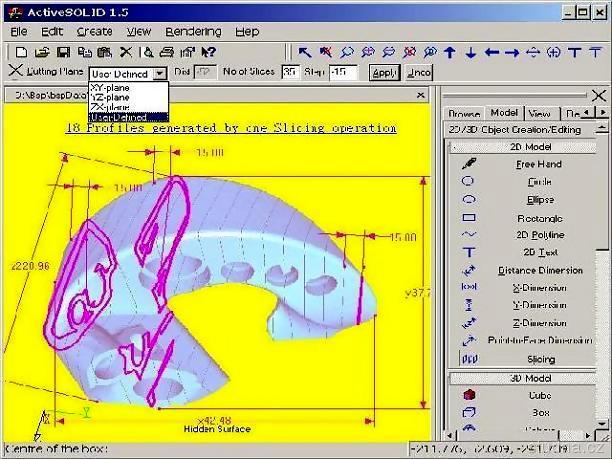The width and height of the screenshot is (612, 459).
Task: Click the pan down arrow icon
Action: pyautogui.click(x=471, y=52)
